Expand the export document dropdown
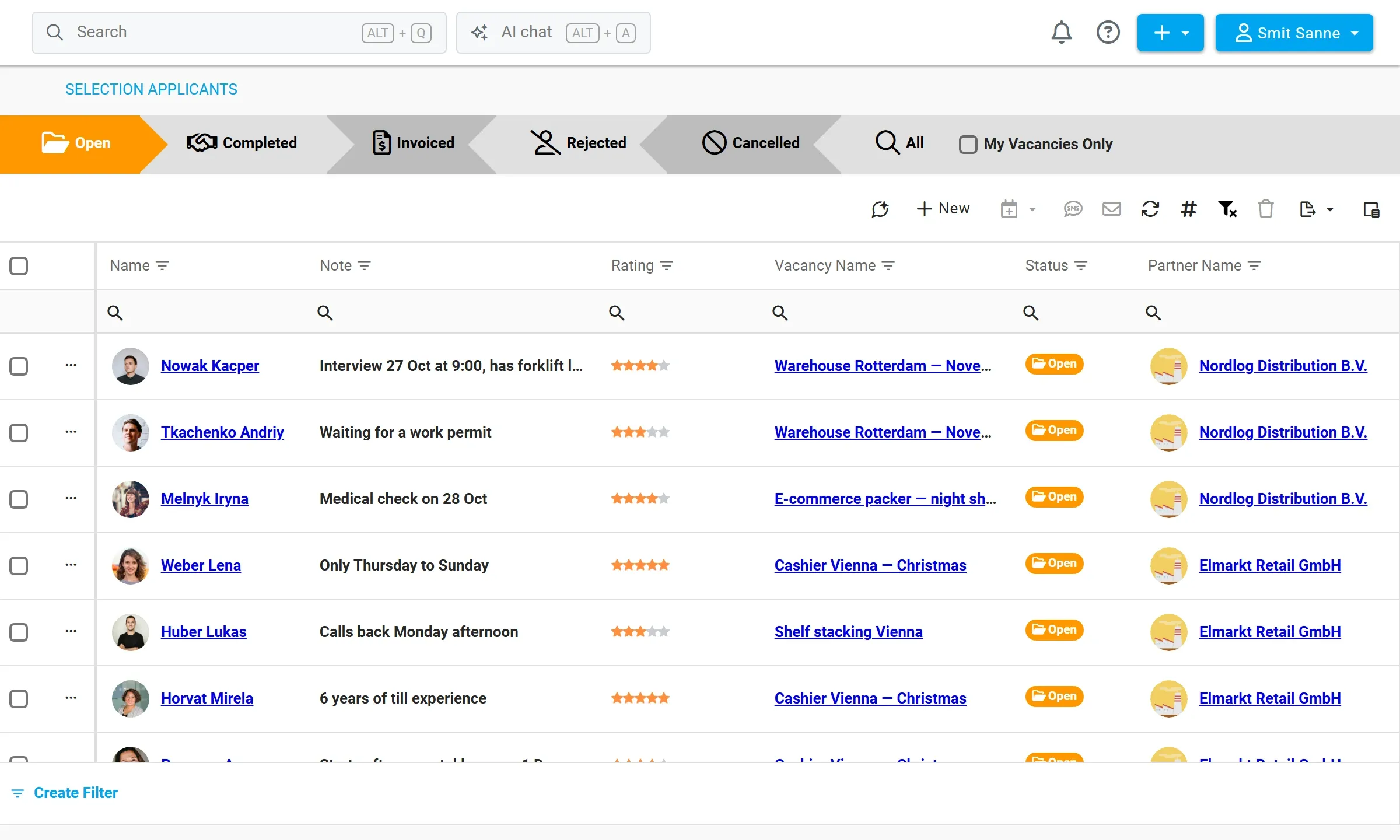The width and height of the screenshot is (1400, 840). [x=1330, y=209]
